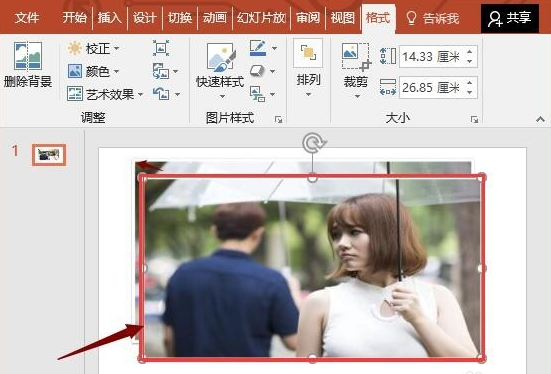Expand the Reset Picture dropdown arrow
This screenshot has width=551, height=374.
point(177,94)
